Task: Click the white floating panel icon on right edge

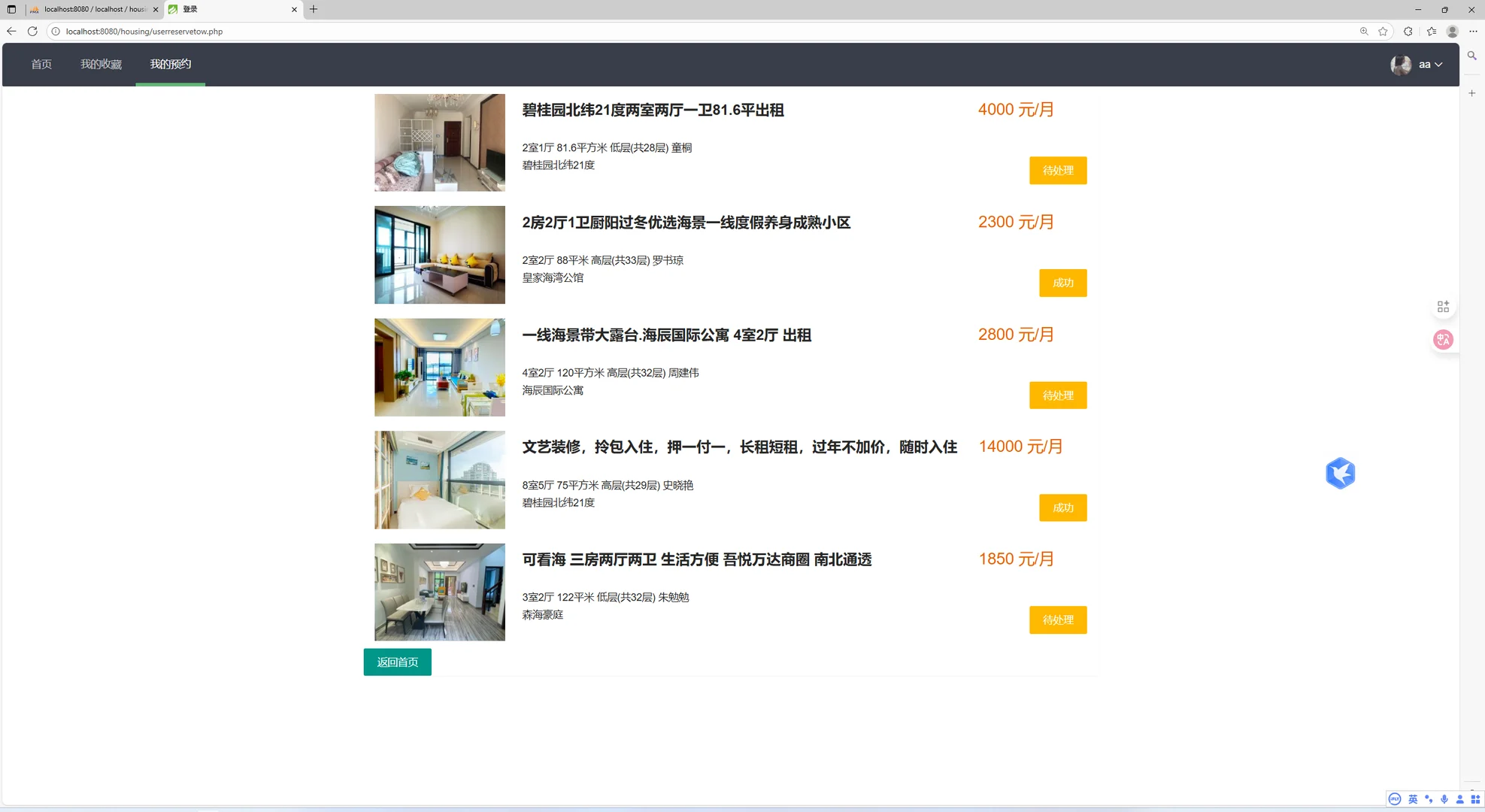Action: tap(1443, 306)
